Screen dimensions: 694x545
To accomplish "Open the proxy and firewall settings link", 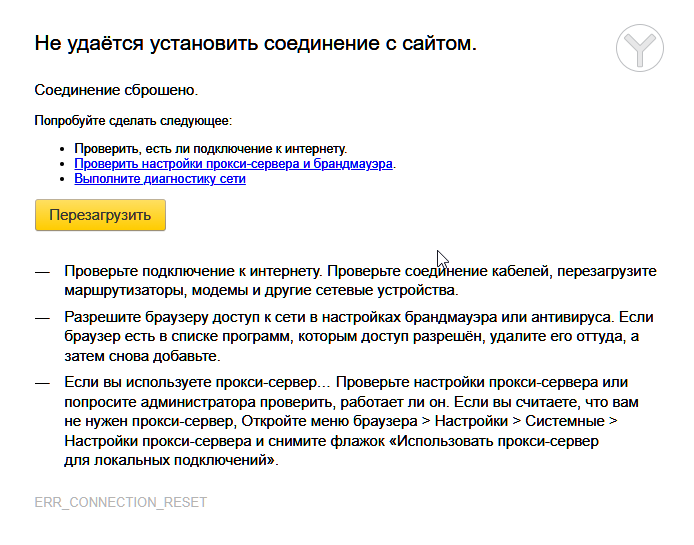I will [234, 164].
